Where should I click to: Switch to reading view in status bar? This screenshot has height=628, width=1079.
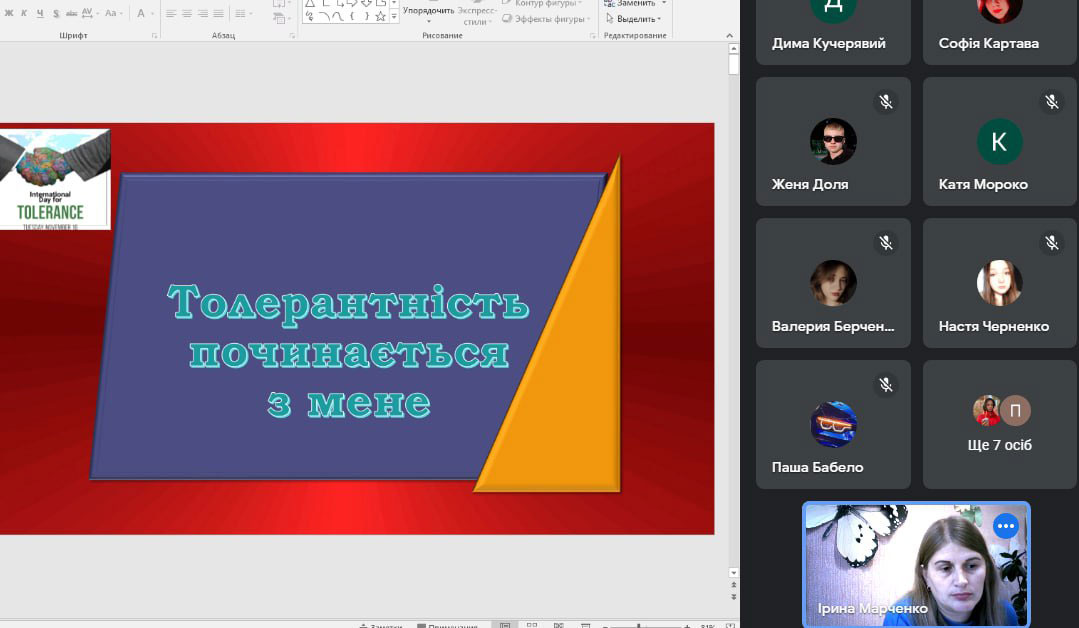point(559,625)
